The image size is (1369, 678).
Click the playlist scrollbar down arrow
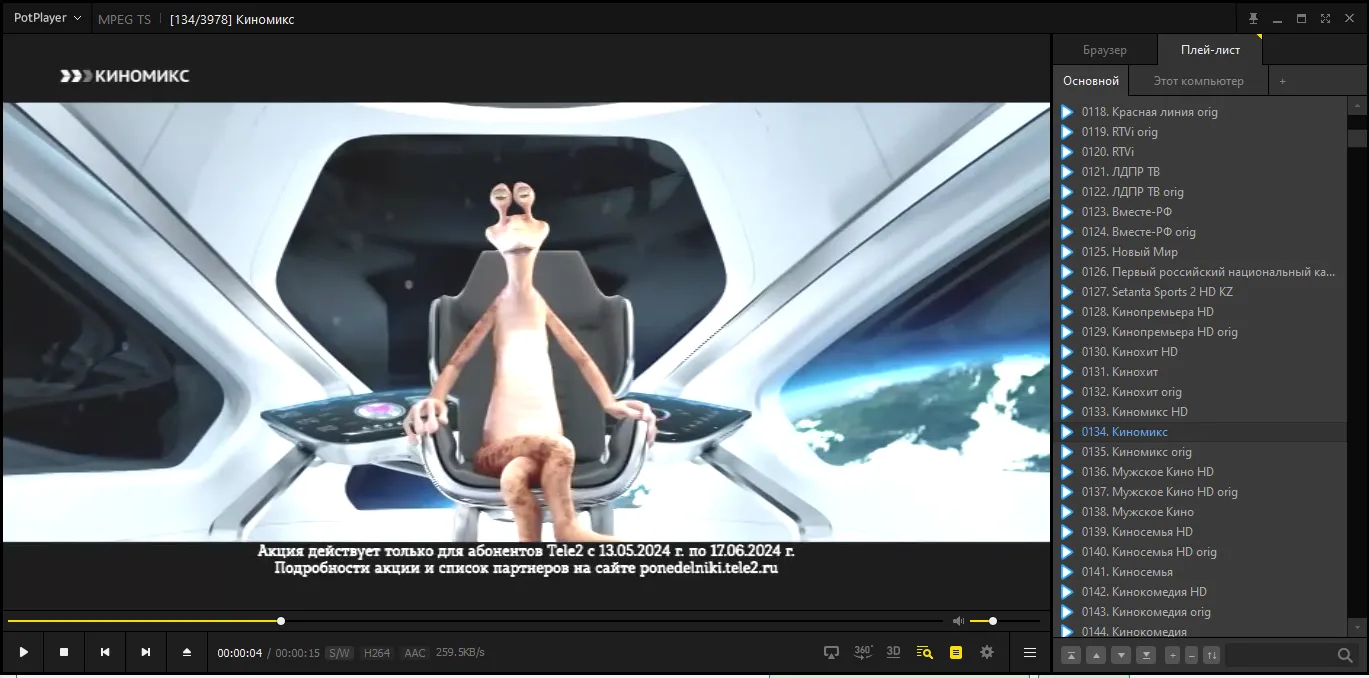coord(1357,627)
